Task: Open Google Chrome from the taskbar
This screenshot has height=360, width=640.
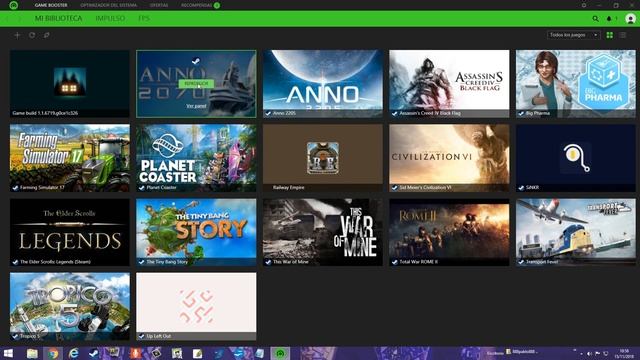Action: pyautogui.click(x=53, y=353)
